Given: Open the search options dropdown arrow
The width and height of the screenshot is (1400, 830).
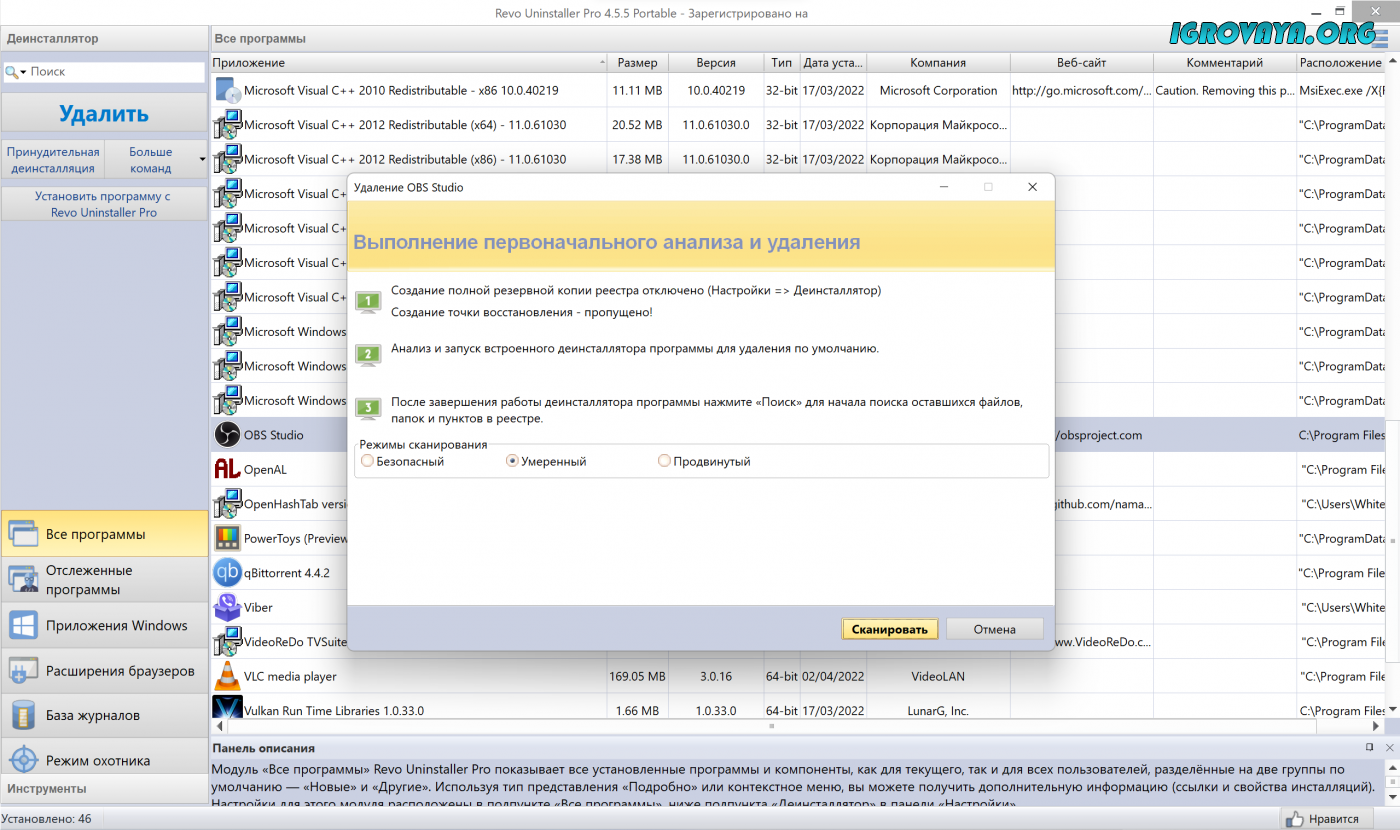Looking at the screenshot, I should coord(23,73).
